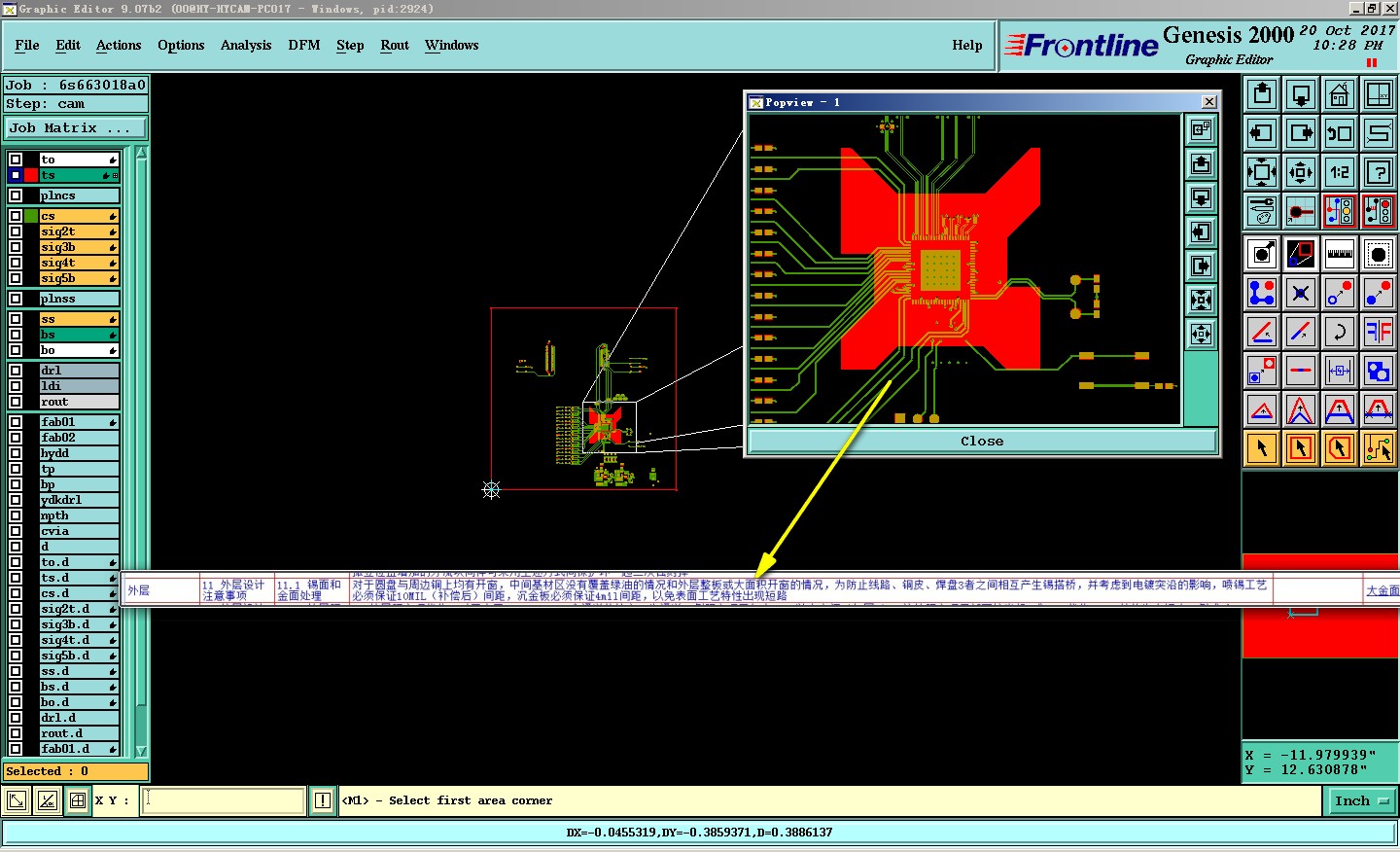Toggle checkbox for layer to

[16, 160]
